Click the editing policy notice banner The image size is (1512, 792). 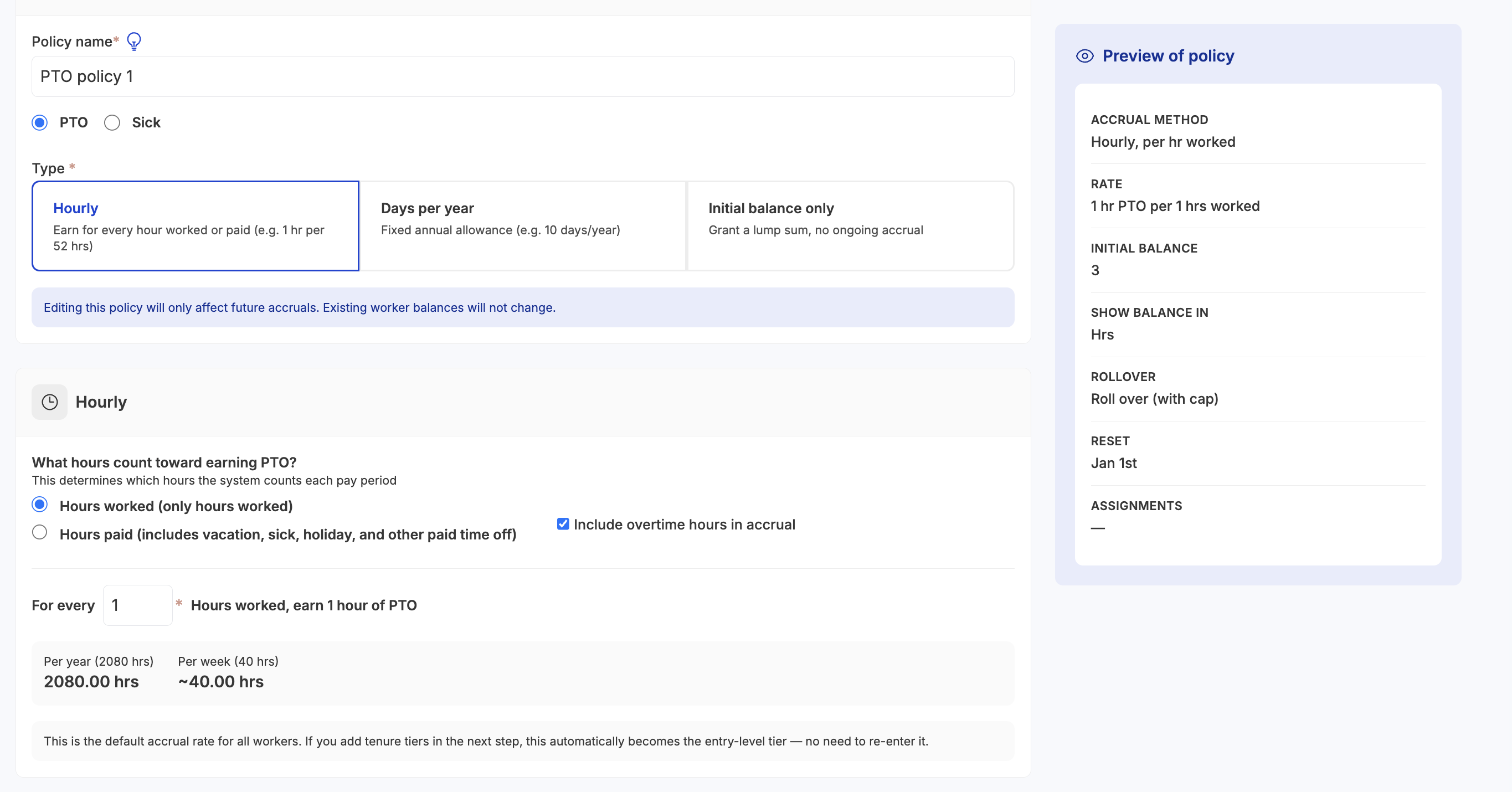(x=522, y=307)
